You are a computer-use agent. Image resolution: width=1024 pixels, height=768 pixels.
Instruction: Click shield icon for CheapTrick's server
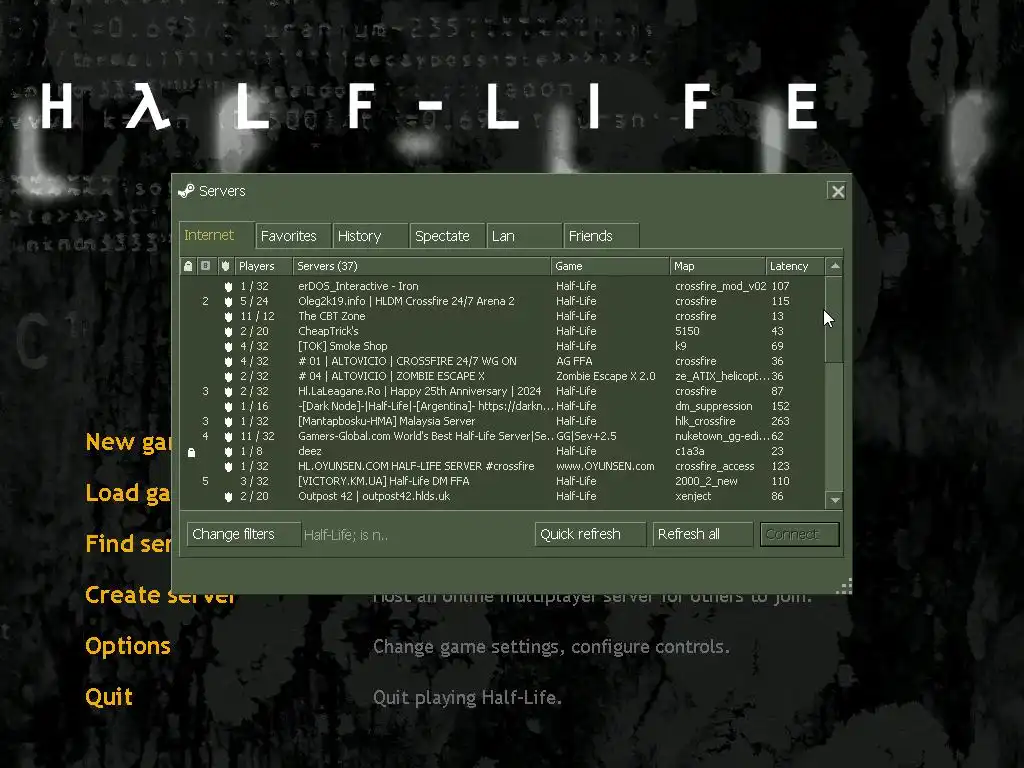[x=229, y=332]
